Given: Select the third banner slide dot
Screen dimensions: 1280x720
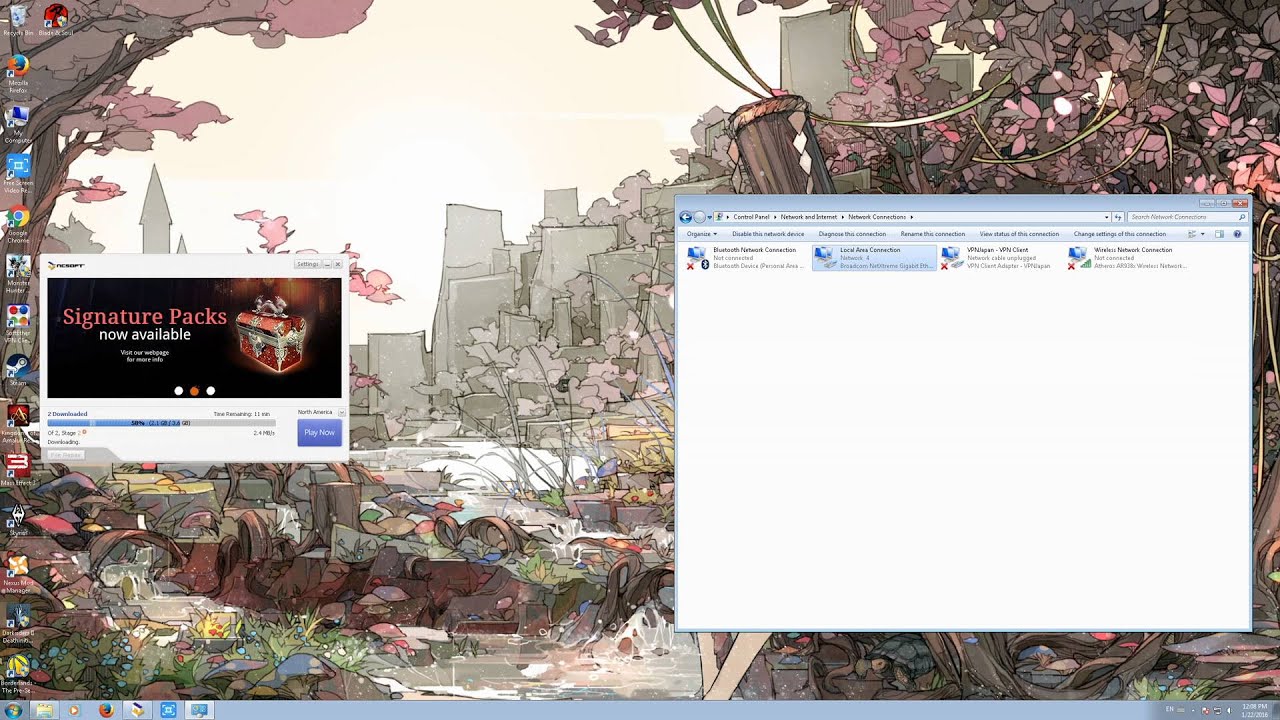Looking at the screenshot, I should [210, 391].
